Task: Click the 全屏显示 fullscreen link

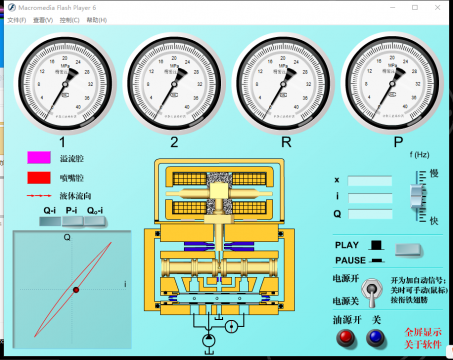Action: pyautogui.click(x=423, y=332)
